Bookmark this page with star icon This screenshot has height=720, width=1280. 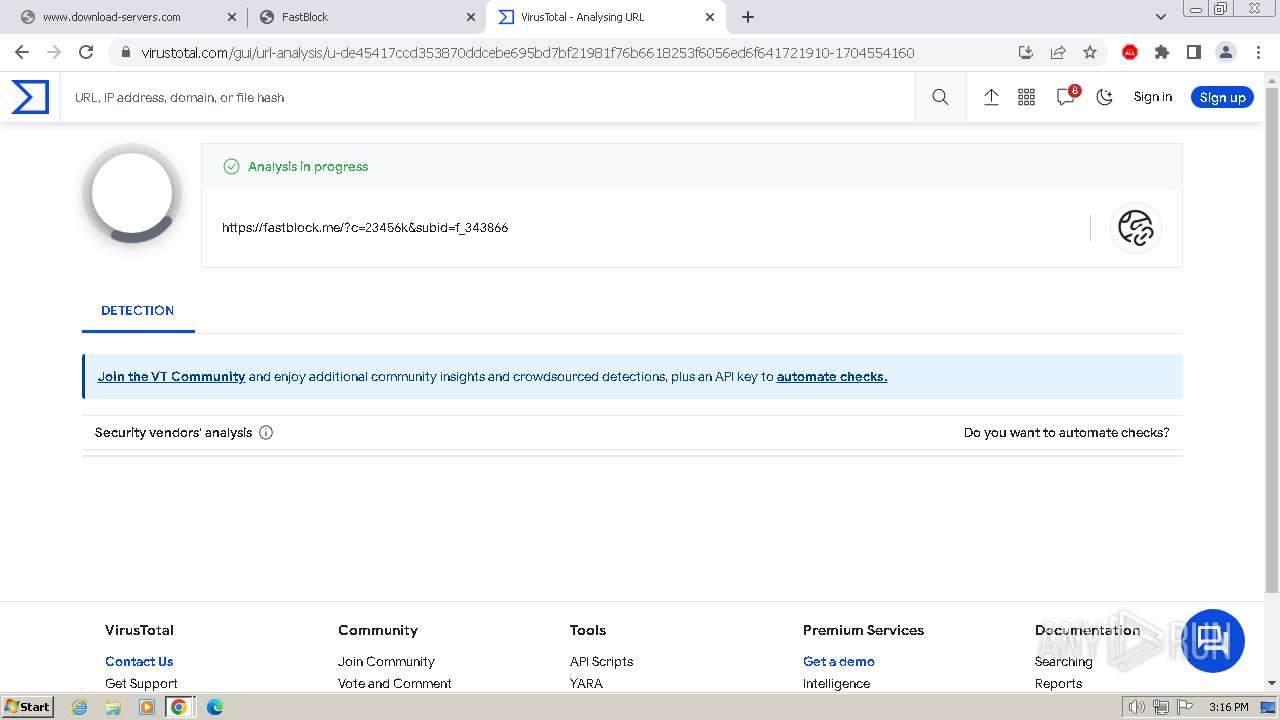click(x=1090, y=52)
